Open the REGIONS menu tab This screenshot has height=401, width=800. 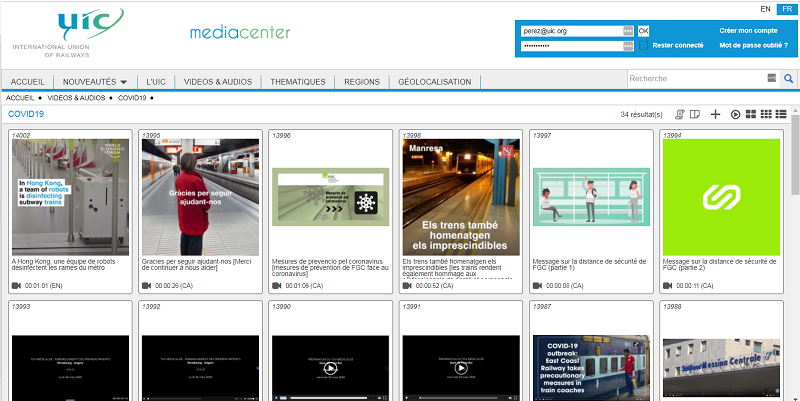tap(362, 82)
